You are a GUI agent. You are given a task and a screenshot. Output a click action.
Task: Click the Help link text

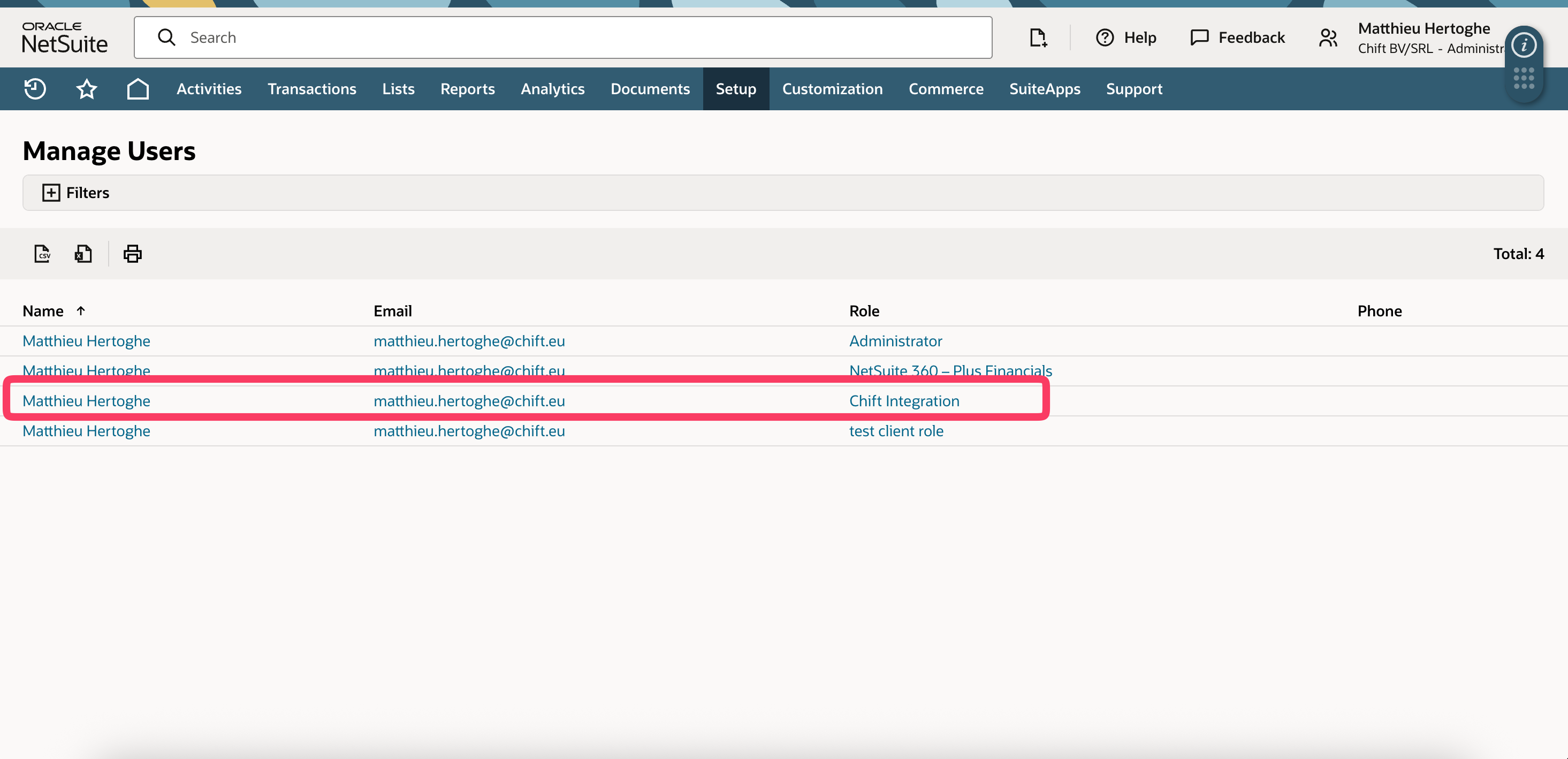tap(1140, 38)
